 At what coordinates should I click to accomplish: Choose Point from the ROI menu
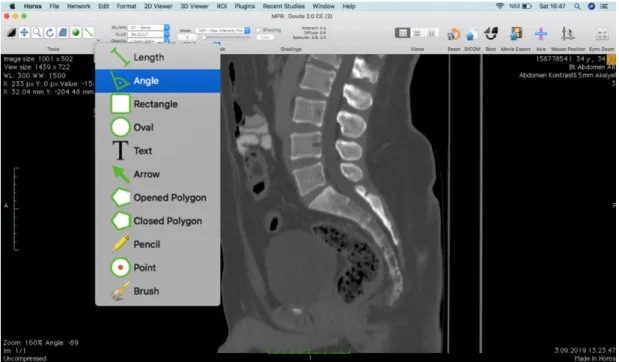coord(158,268)
